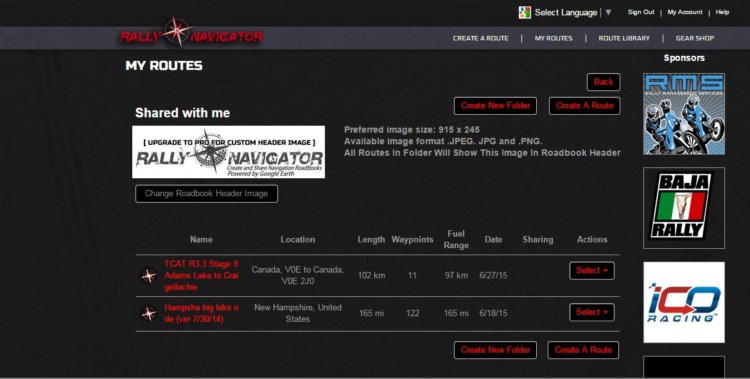Click the 'Sponsors' heading
750x379 pixels.
click(x=684, y=58)
